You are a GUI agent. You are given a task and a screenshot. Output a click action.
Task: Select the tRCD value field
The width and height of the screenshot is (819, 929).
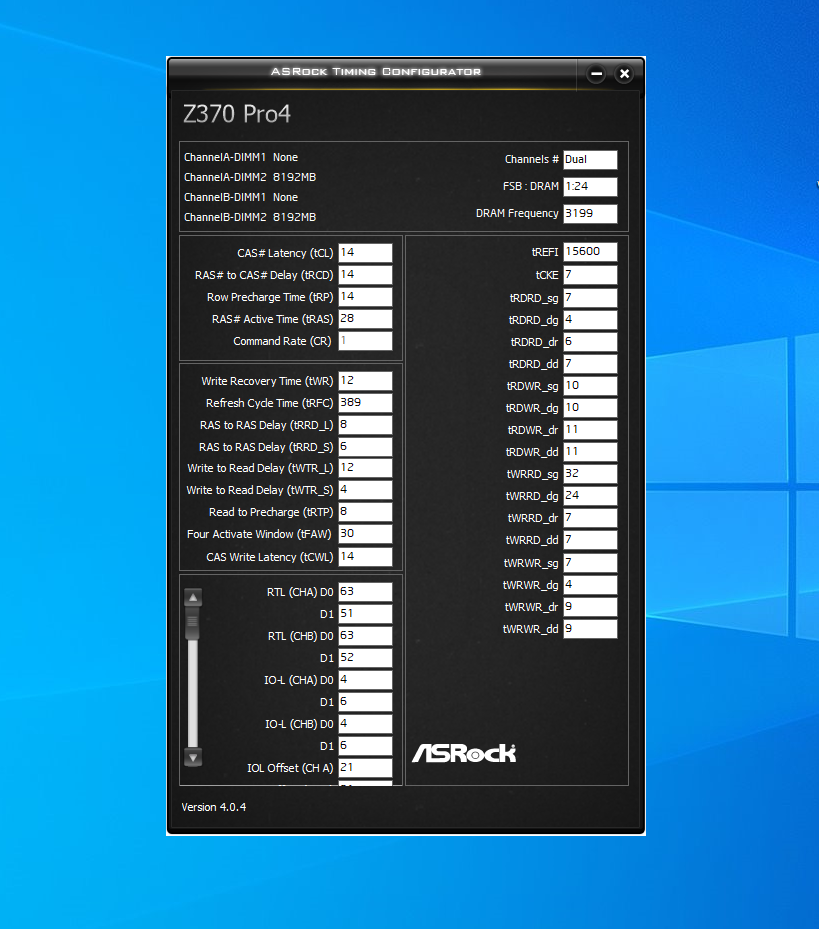pyautogui.click(x=365, y=274)
